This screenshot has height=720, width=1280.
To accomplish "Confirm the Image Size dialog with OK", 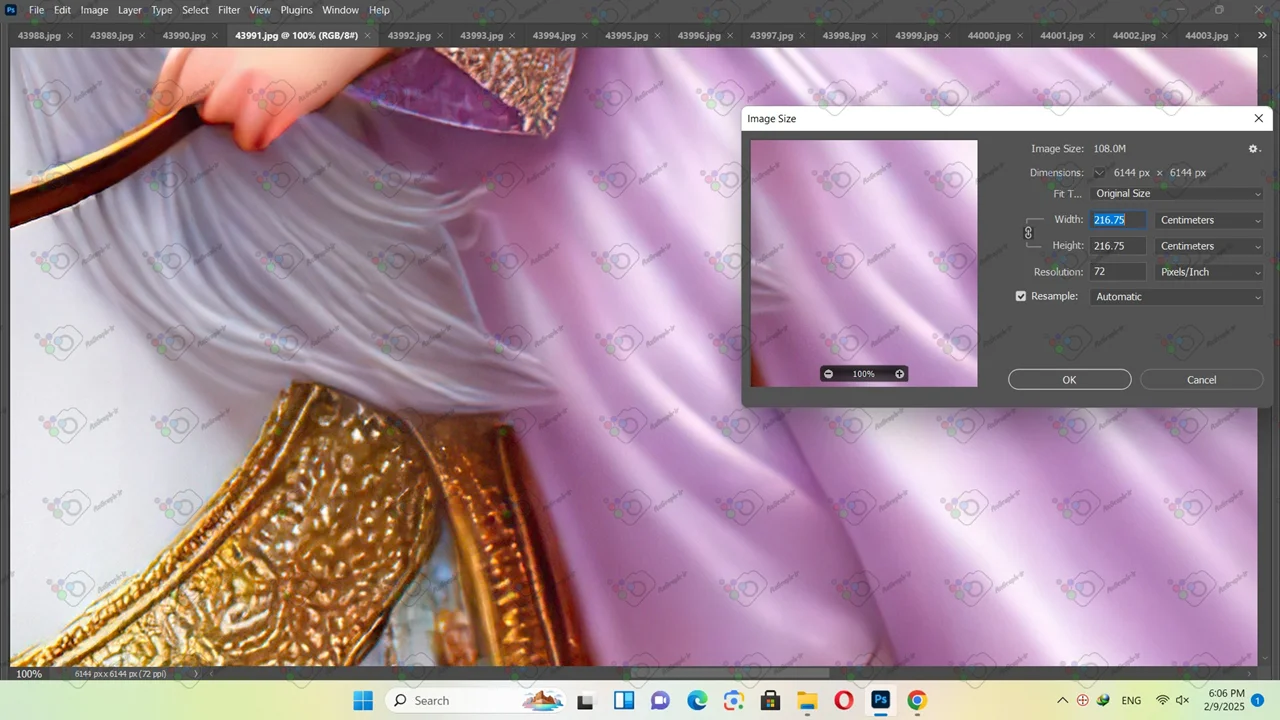I will (x=1069, y=380).
